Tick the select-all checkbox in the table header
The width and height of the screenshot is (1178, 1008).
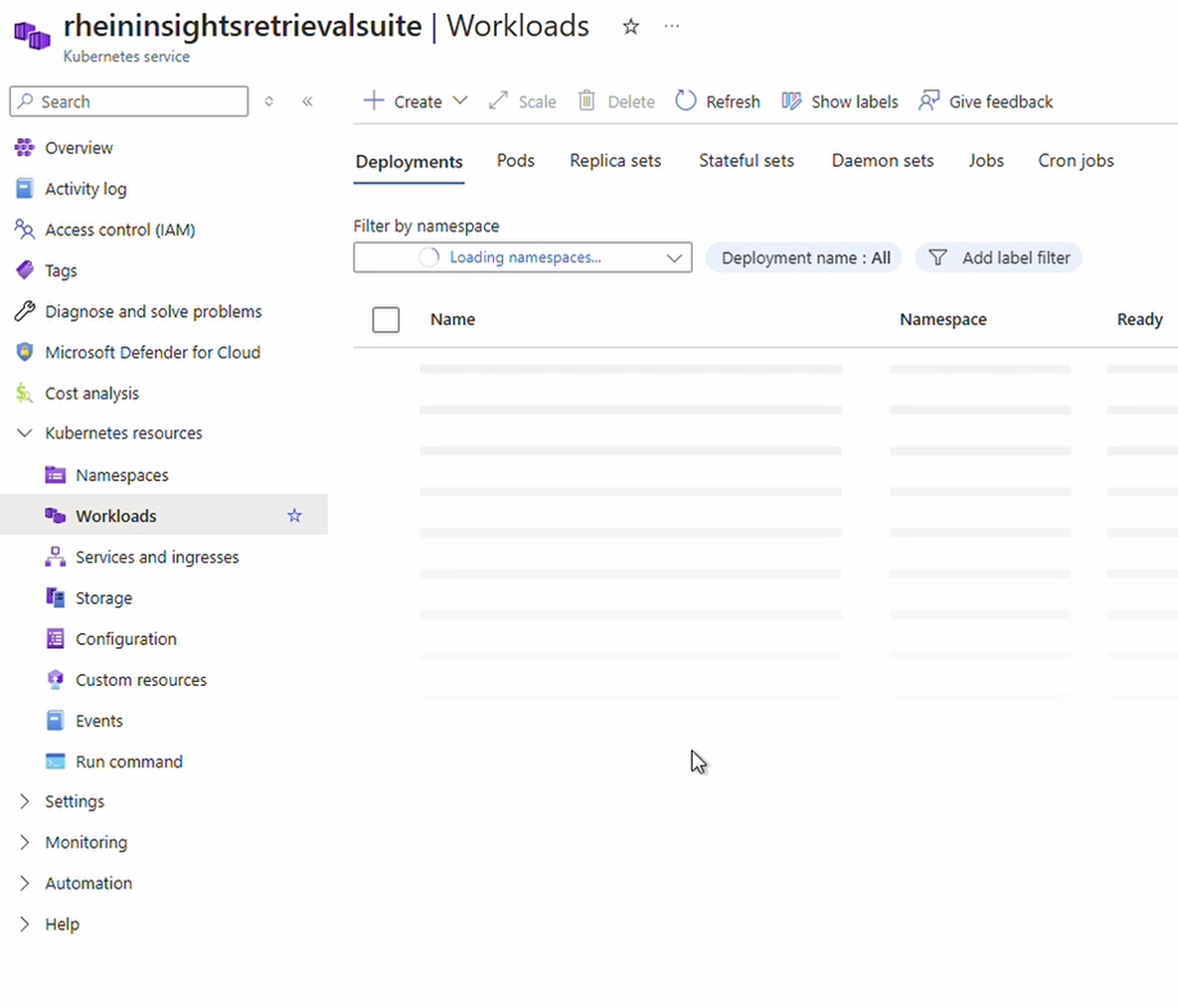tap(386, 320)
